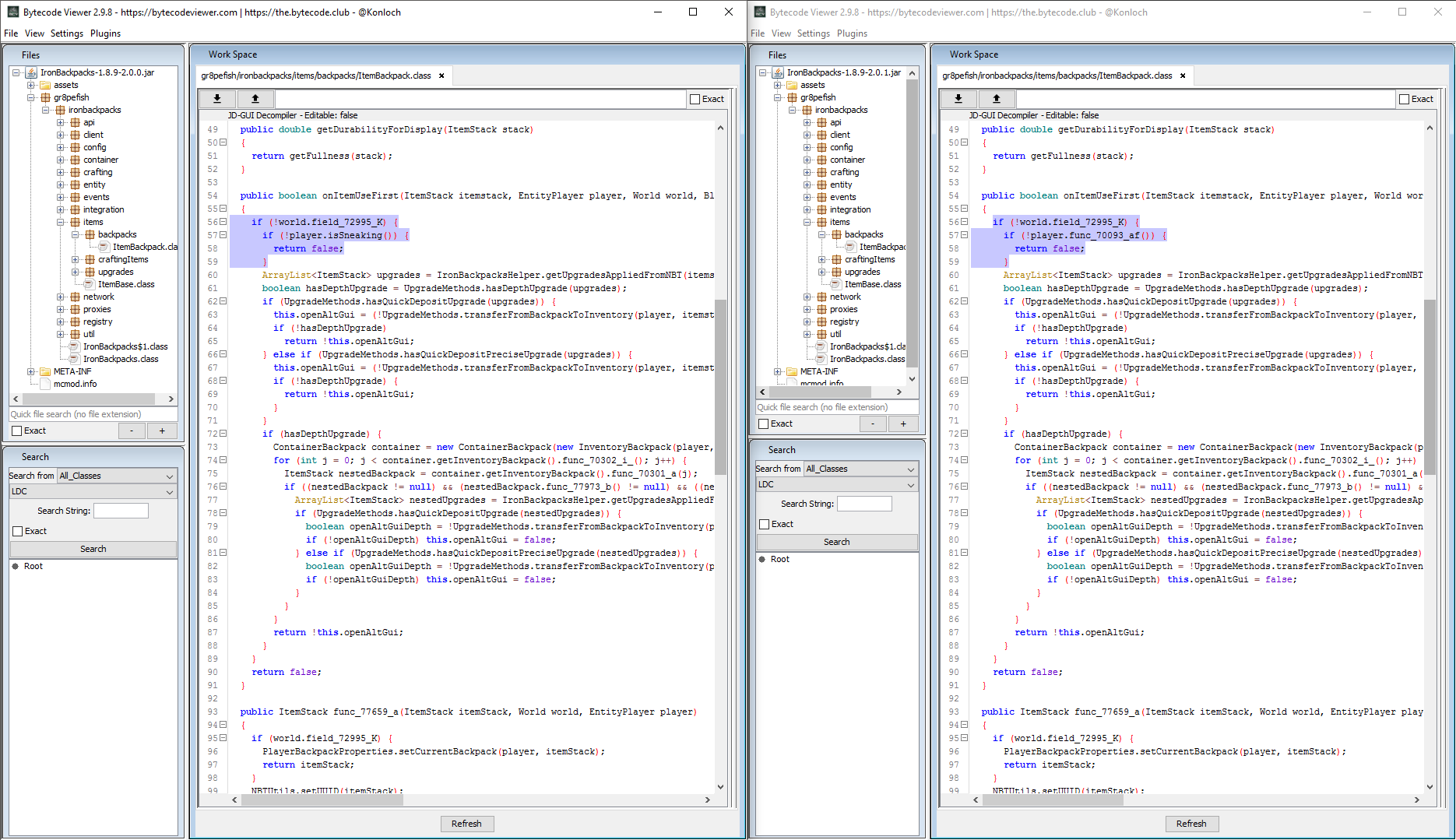This screenshot has width=1456, height=840.
Task: Expand craftingItems node in left tree
Action: pyautogui.click(x=76, y=259)
